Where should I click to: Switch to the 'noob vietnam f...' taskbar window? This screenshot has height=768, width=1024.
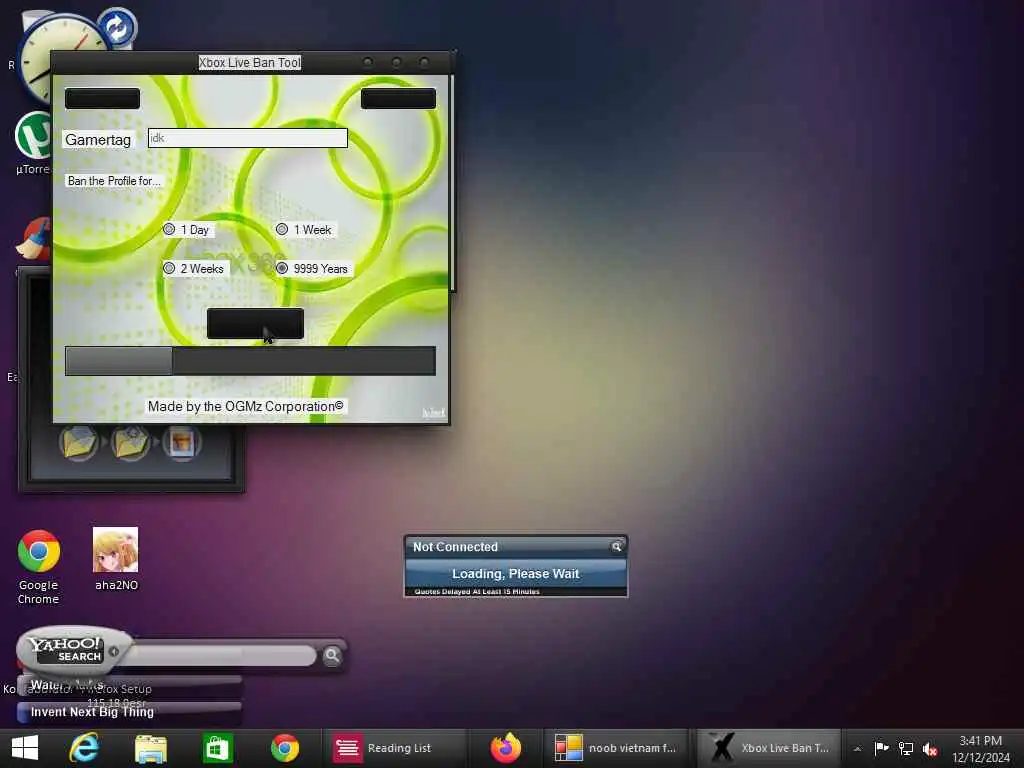(x=616, y=748)
